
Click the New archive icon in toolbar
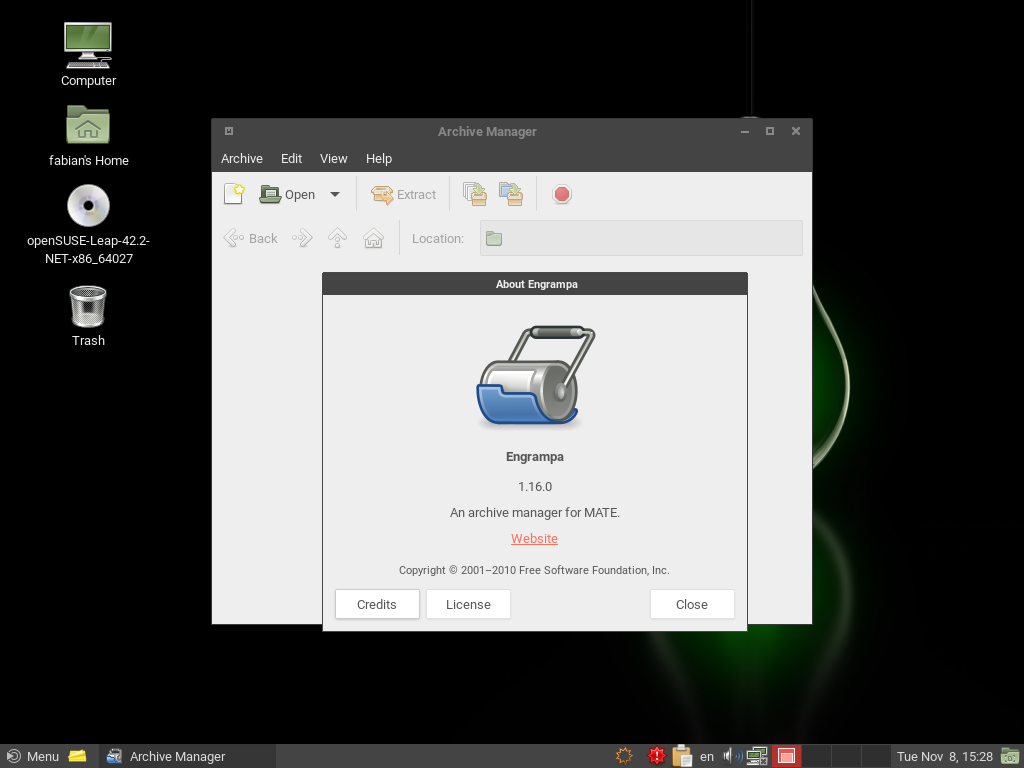234,194
